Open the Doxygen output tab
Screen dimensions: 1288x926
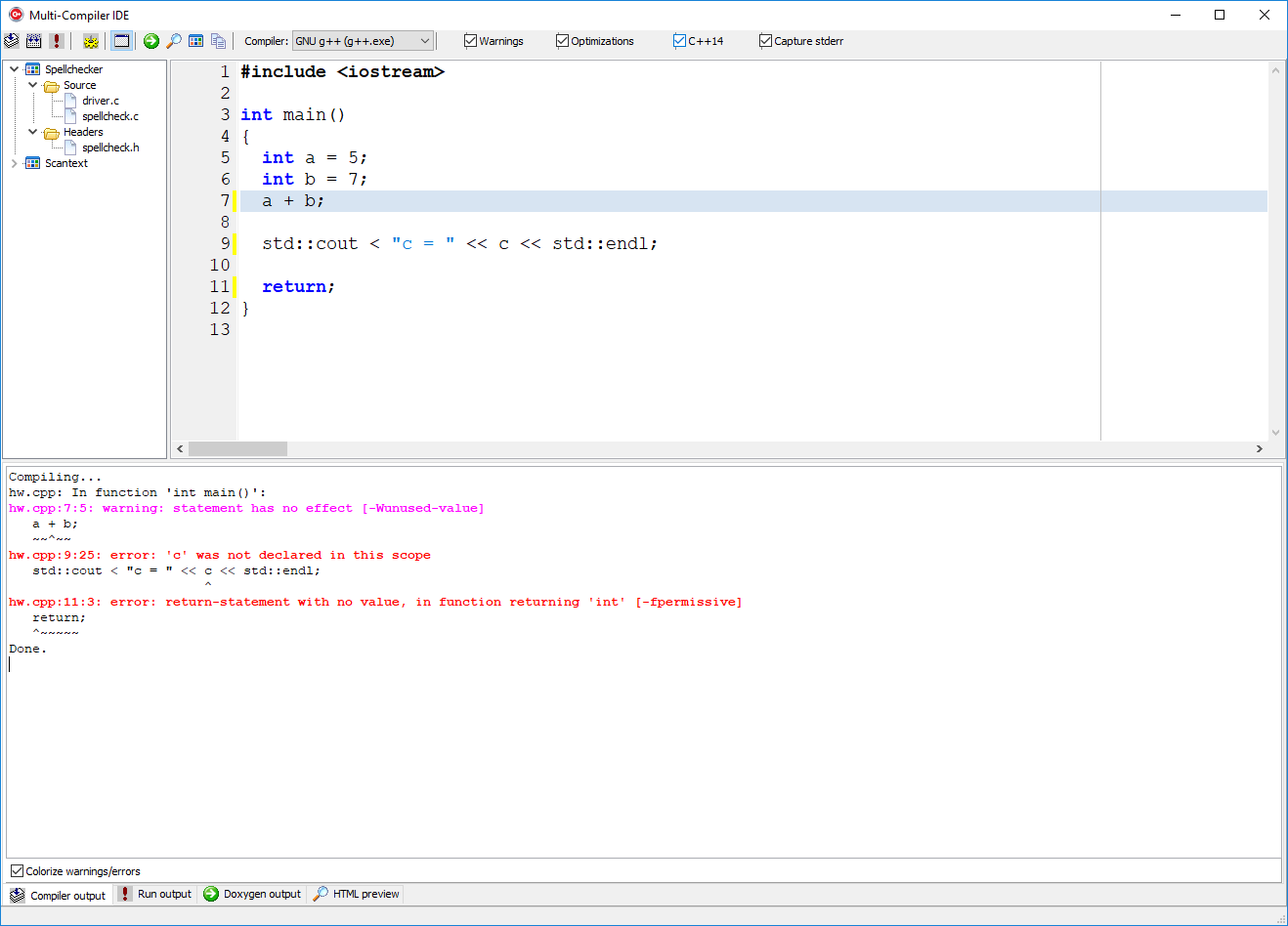[x=252, y=894]
